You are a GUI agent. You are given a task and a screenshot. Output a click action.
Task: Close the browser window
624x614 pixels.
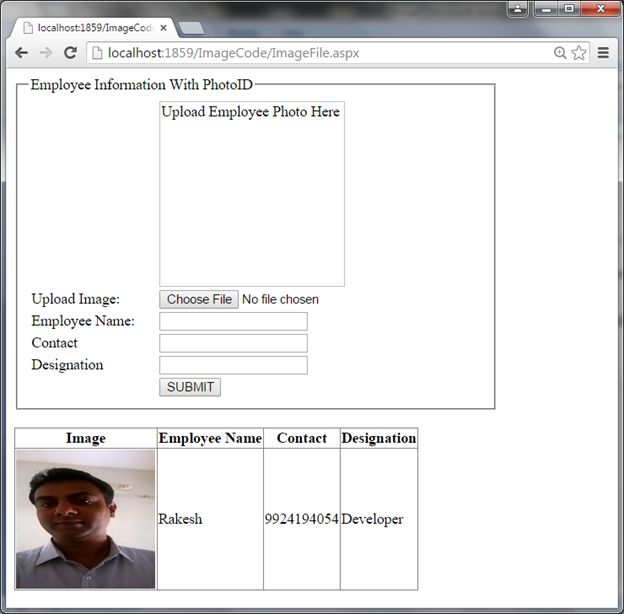pyautogui.click(x=600, y=8)
